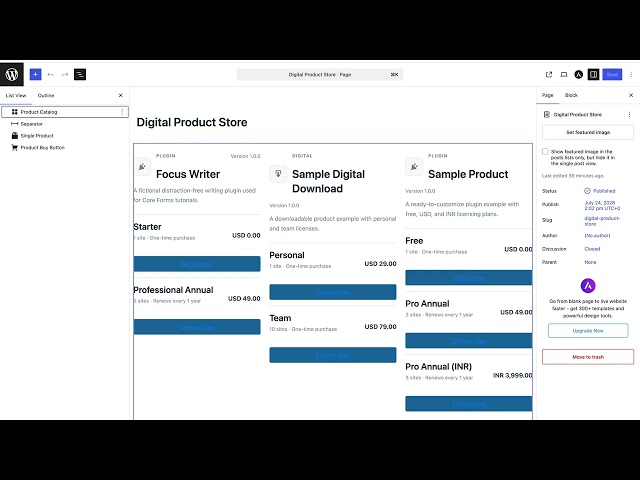Select the Single Product block
The image size is (640, 480).
point(37,136)
